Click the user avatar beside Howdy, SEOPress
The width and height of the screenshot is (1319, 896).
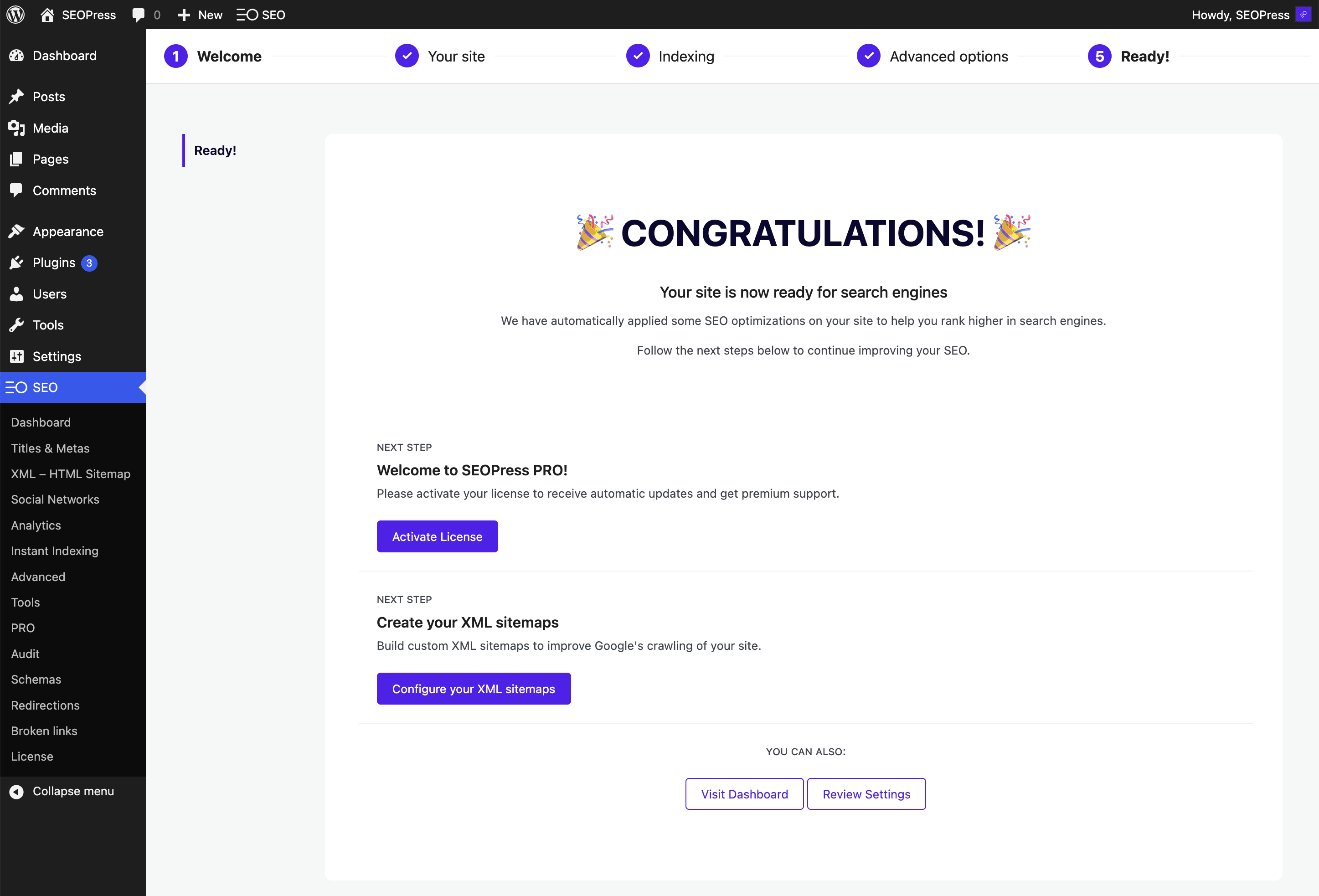click(x=1303, y=15)
